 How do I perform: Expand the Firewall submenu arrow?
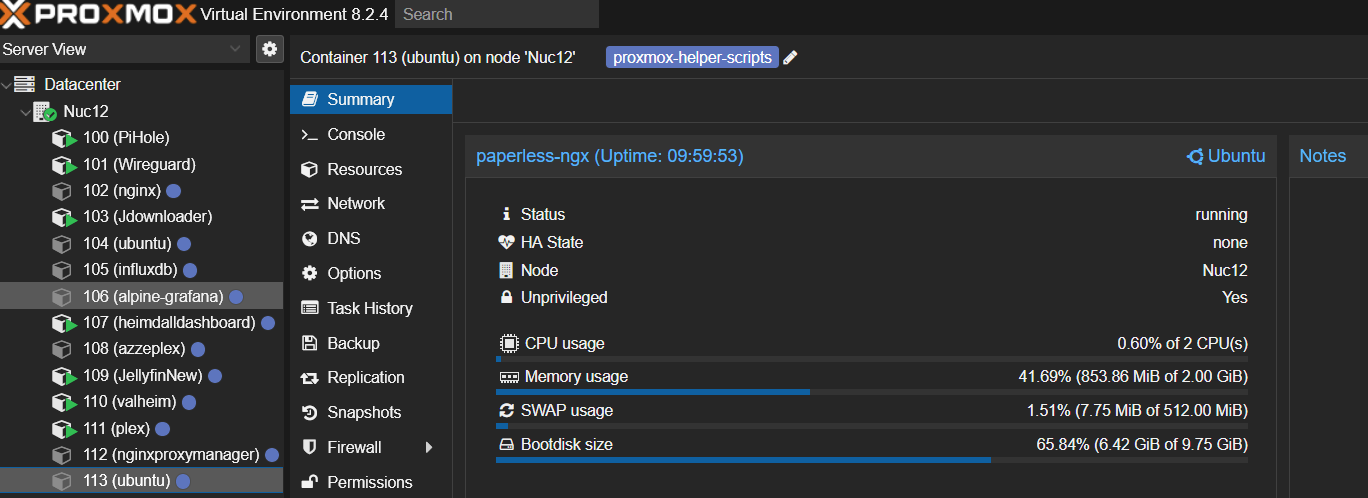tap(429, 447)
